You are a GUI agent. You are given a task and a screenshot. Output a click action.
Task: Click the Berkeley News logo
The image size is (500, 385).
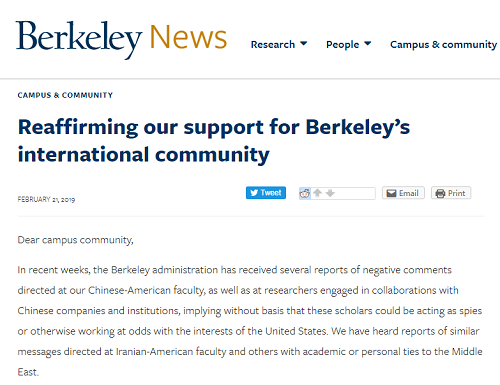pos(121,39)
